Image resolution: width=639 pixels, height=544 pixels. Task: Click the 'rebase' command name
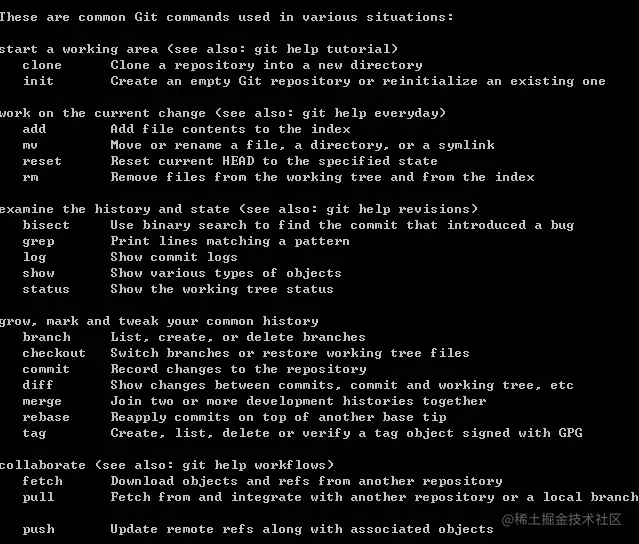(46, 417)
